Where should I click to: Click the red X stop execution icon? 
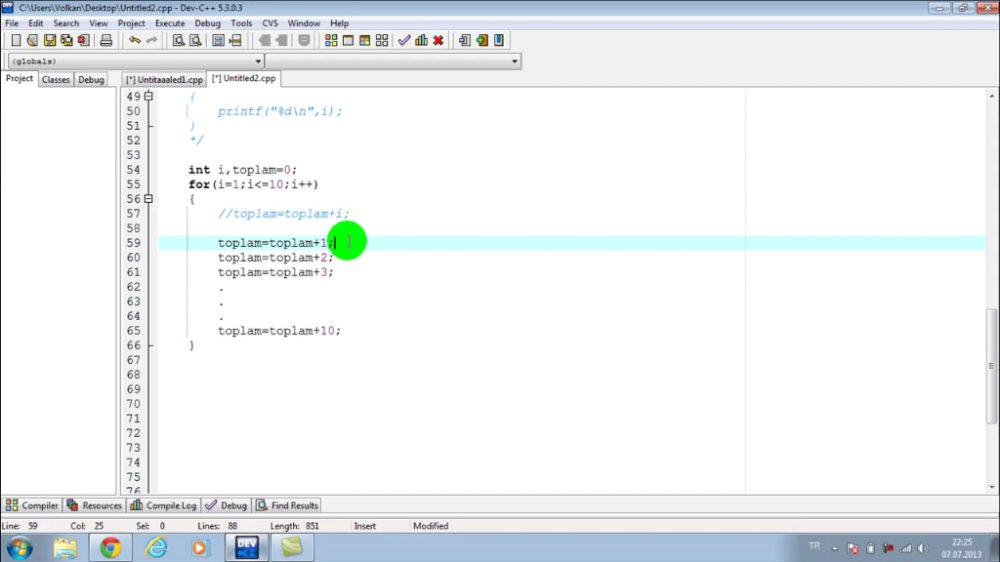point(438,40)
